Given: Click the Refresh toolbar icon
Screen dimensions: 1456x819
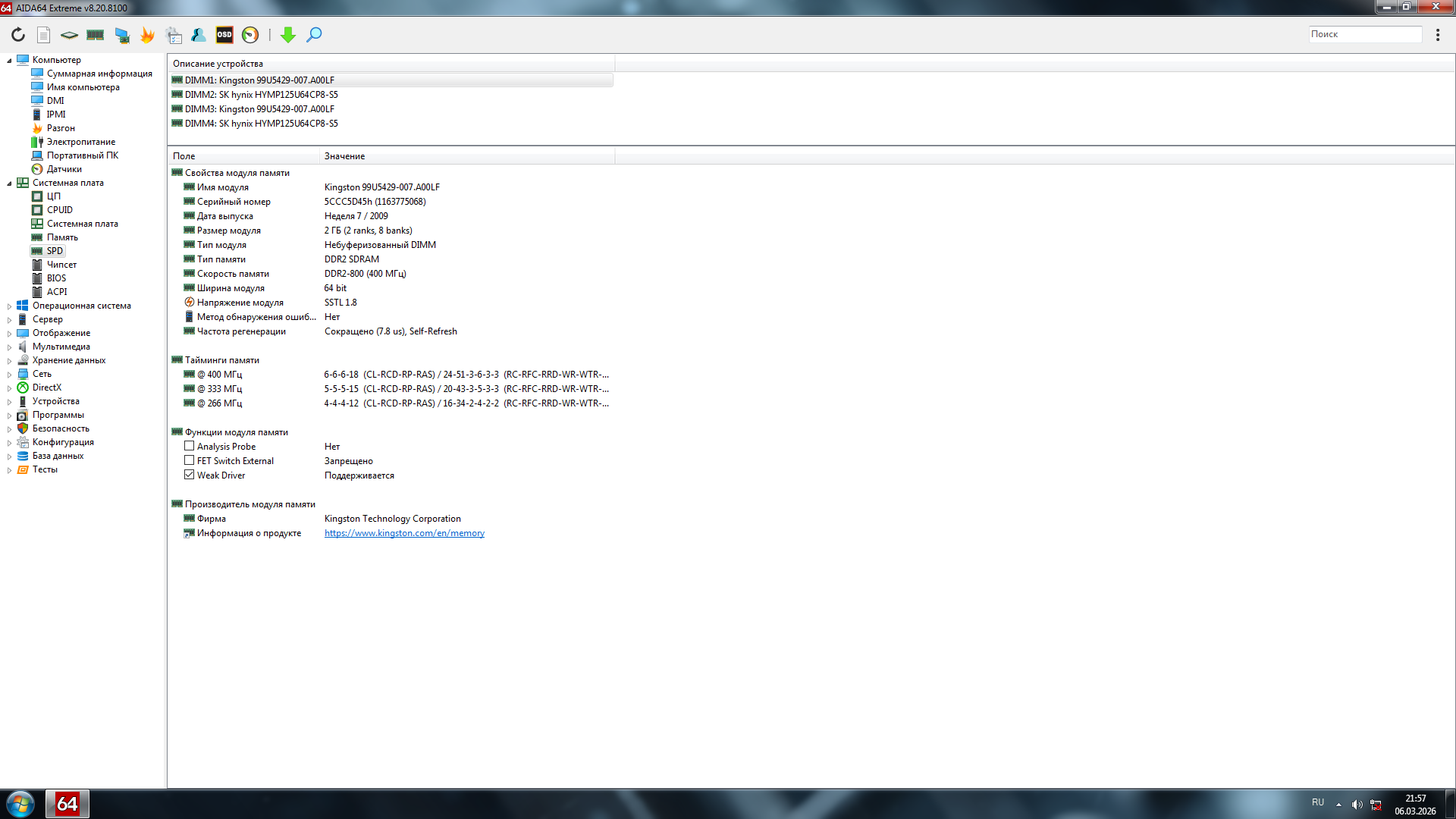Looking at the screenshot, I should [x=18, y=35].
